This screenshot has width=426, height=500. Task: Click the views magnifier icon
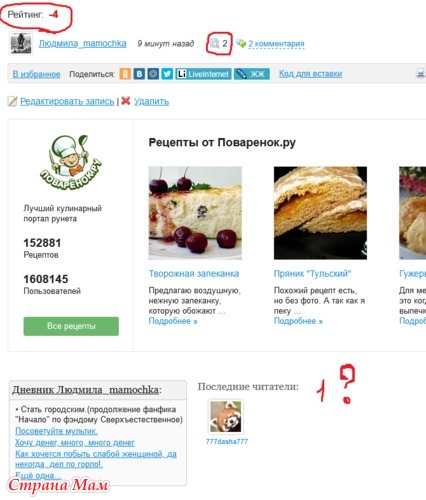click(x=215, y=43)
